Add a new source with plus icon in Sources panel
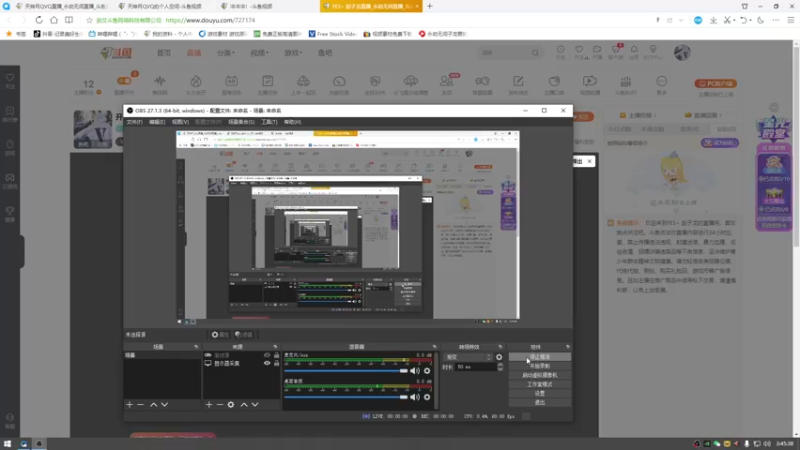This screenshot has width=800, height=450. [209, 405]
